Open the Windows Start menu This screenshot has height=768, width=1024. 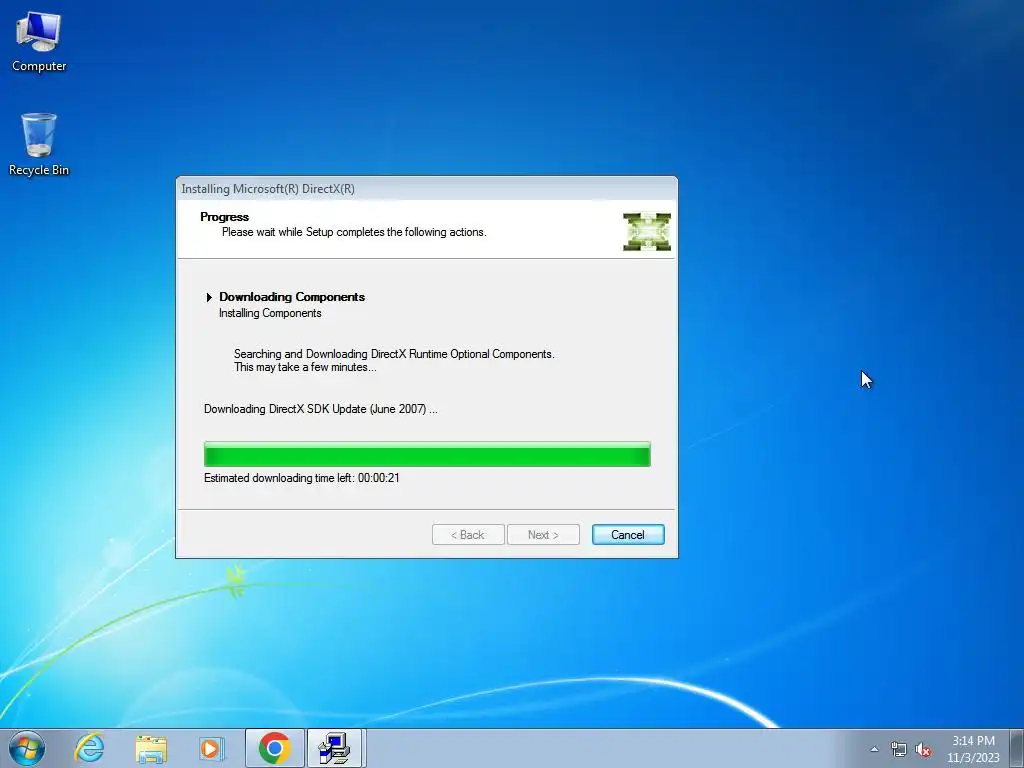point(27,748)
